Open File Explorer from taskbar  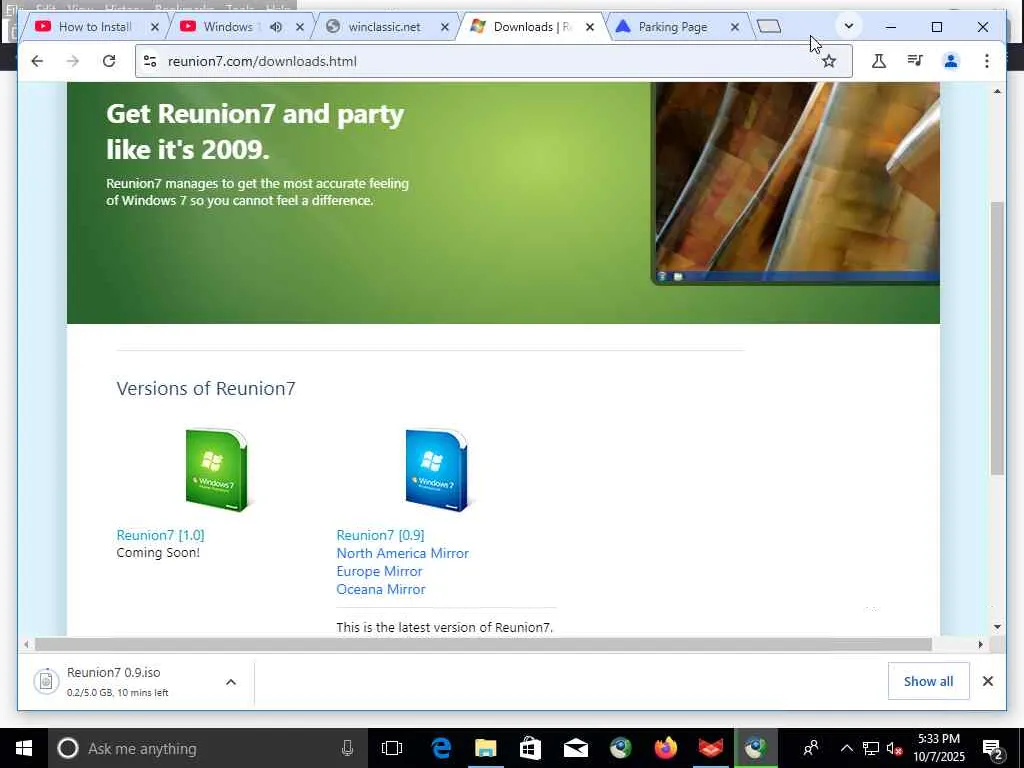(485, 748)
